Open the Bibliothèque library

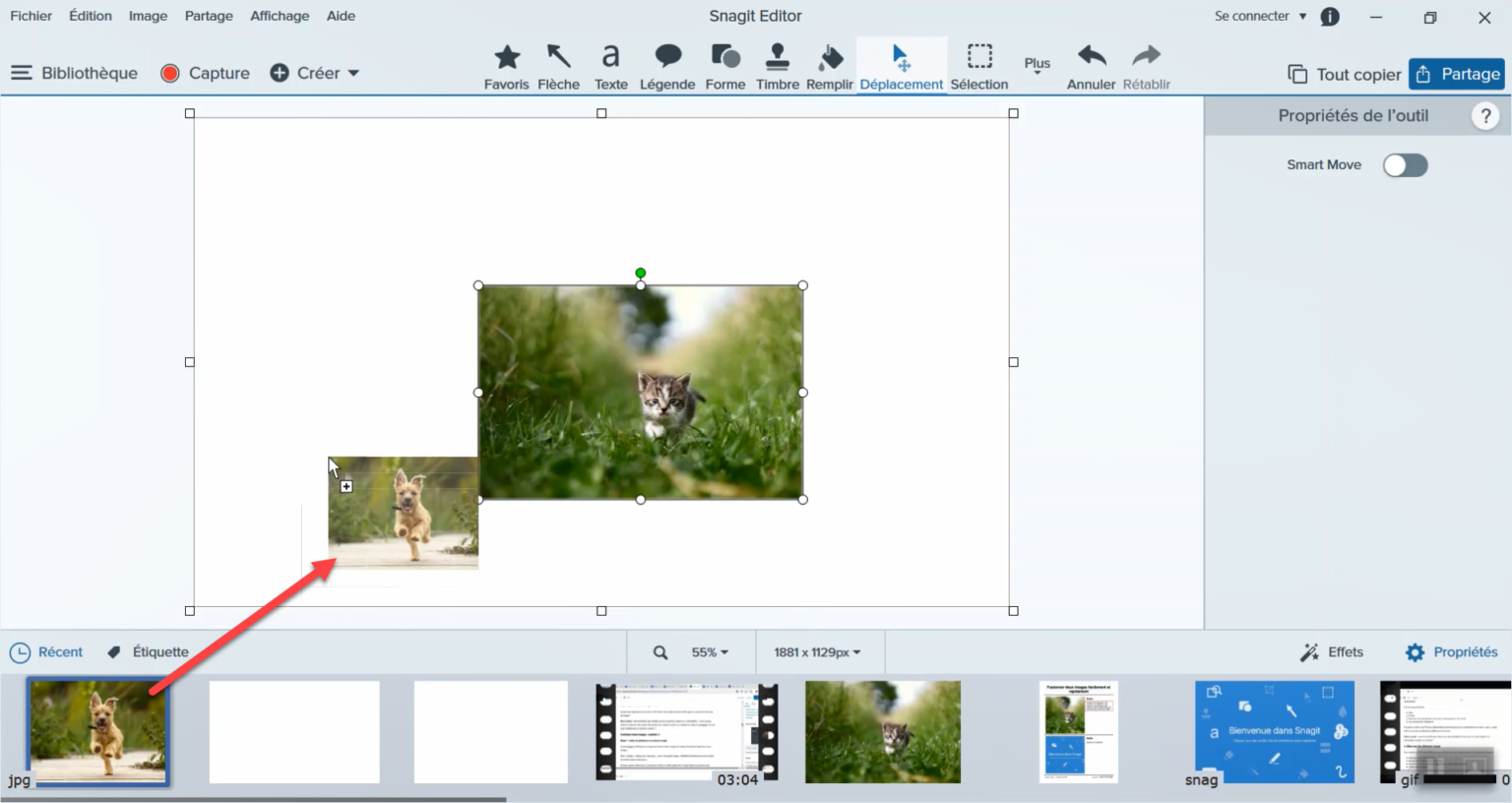click(x=75, y=73)
